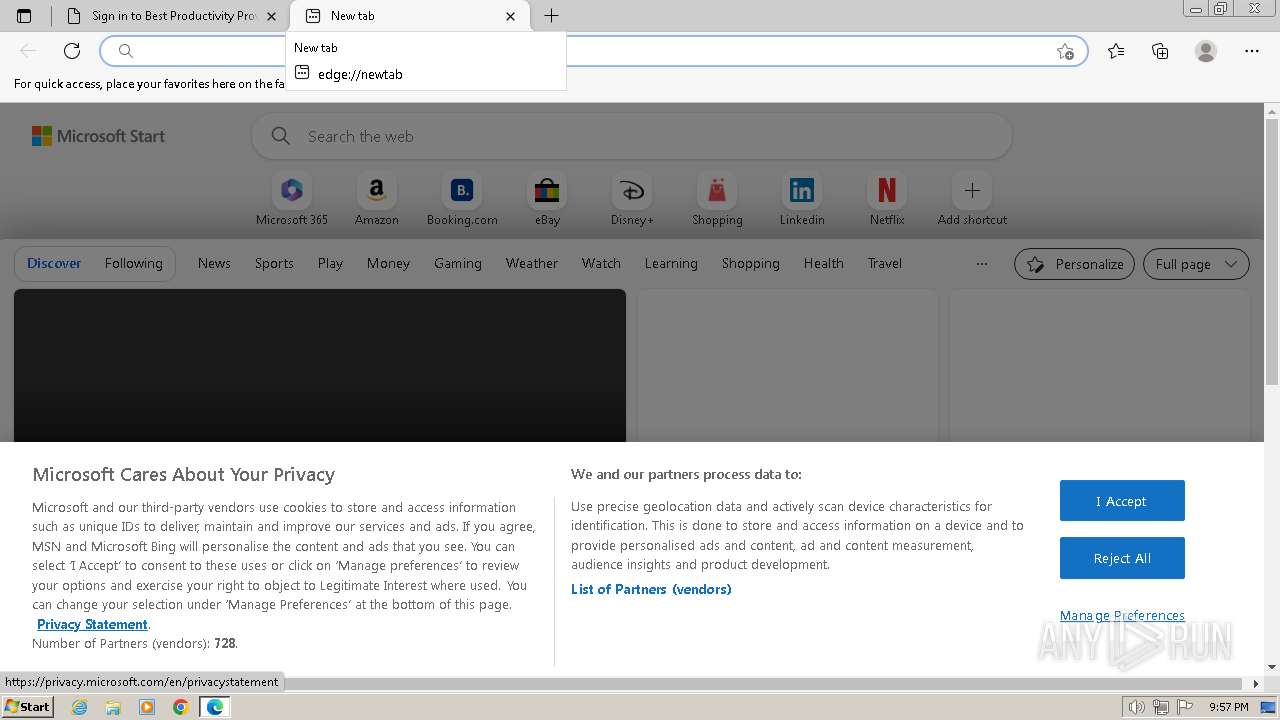
Task: Launch Google Chrome from taskbar
Action: click(x=180, y=707)
